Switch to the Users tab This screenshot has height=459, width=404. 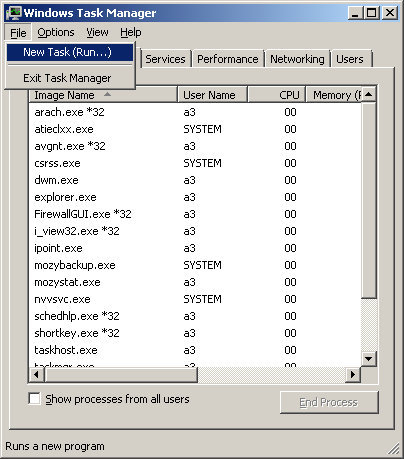(x=350, y=59)
